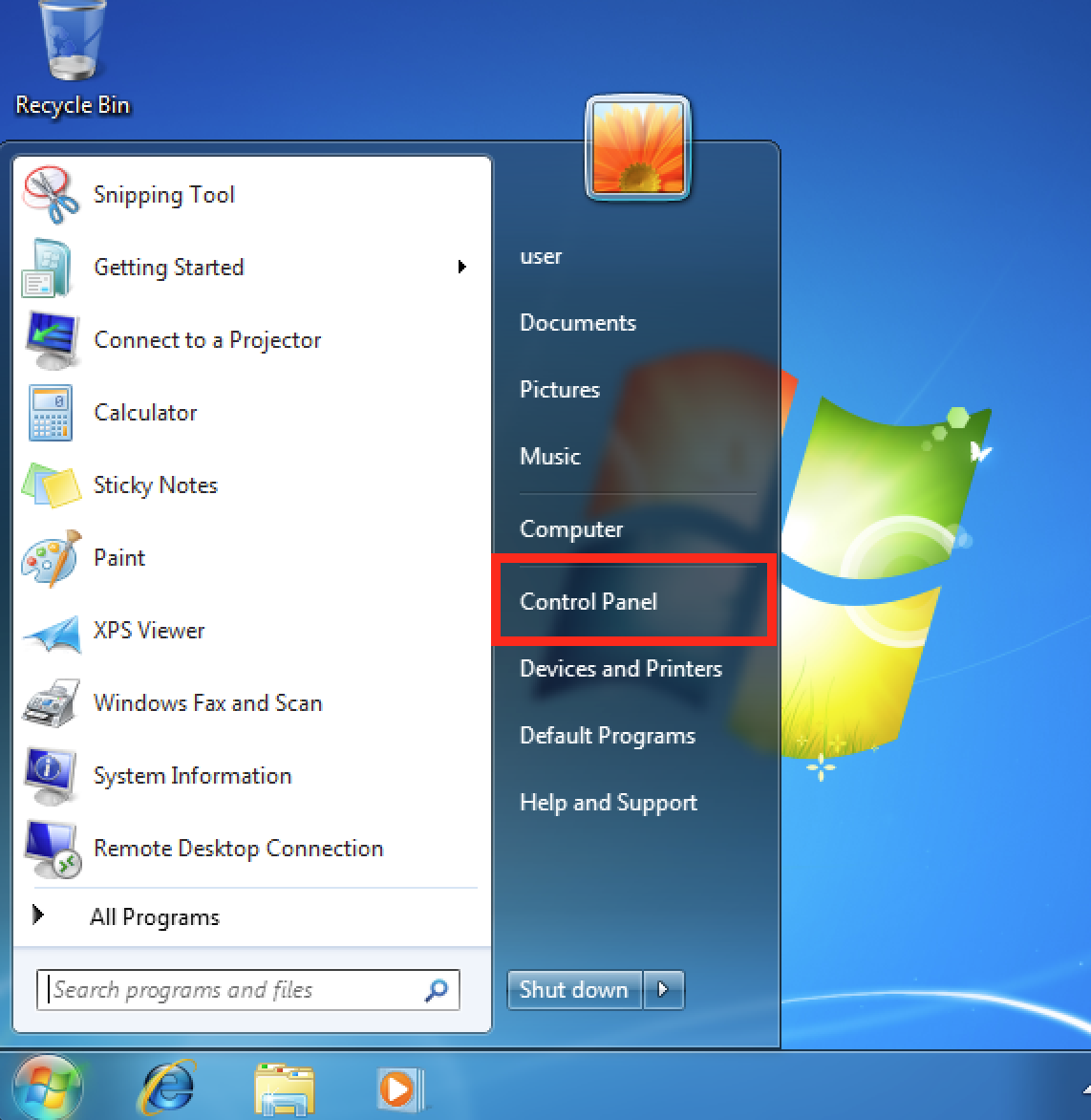Select the Calculator text label
This screenshot has width=1091, height=1120.
click(145, 413)
